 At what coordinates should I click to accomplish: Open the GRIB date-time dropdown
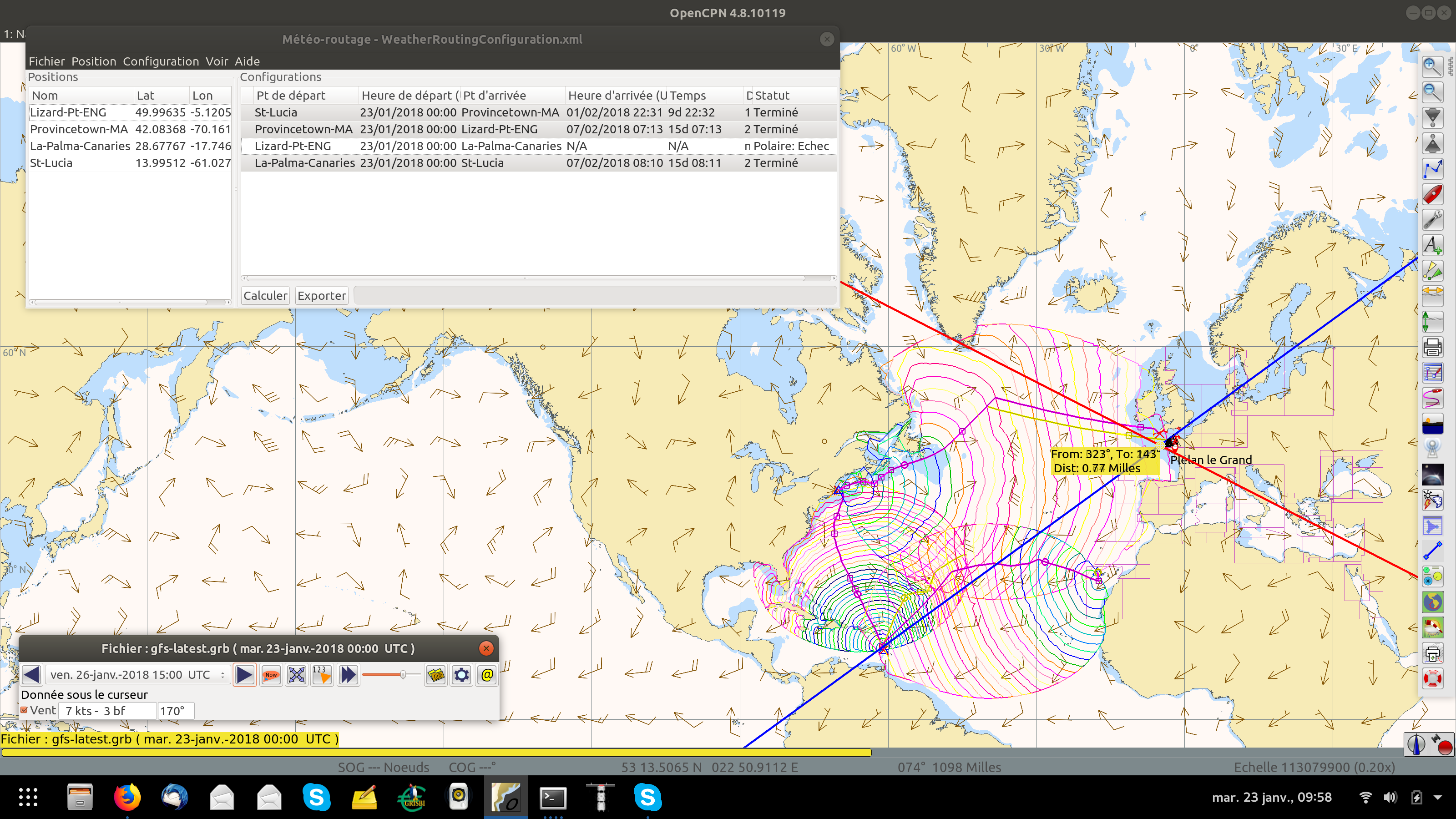coord(137,674)
